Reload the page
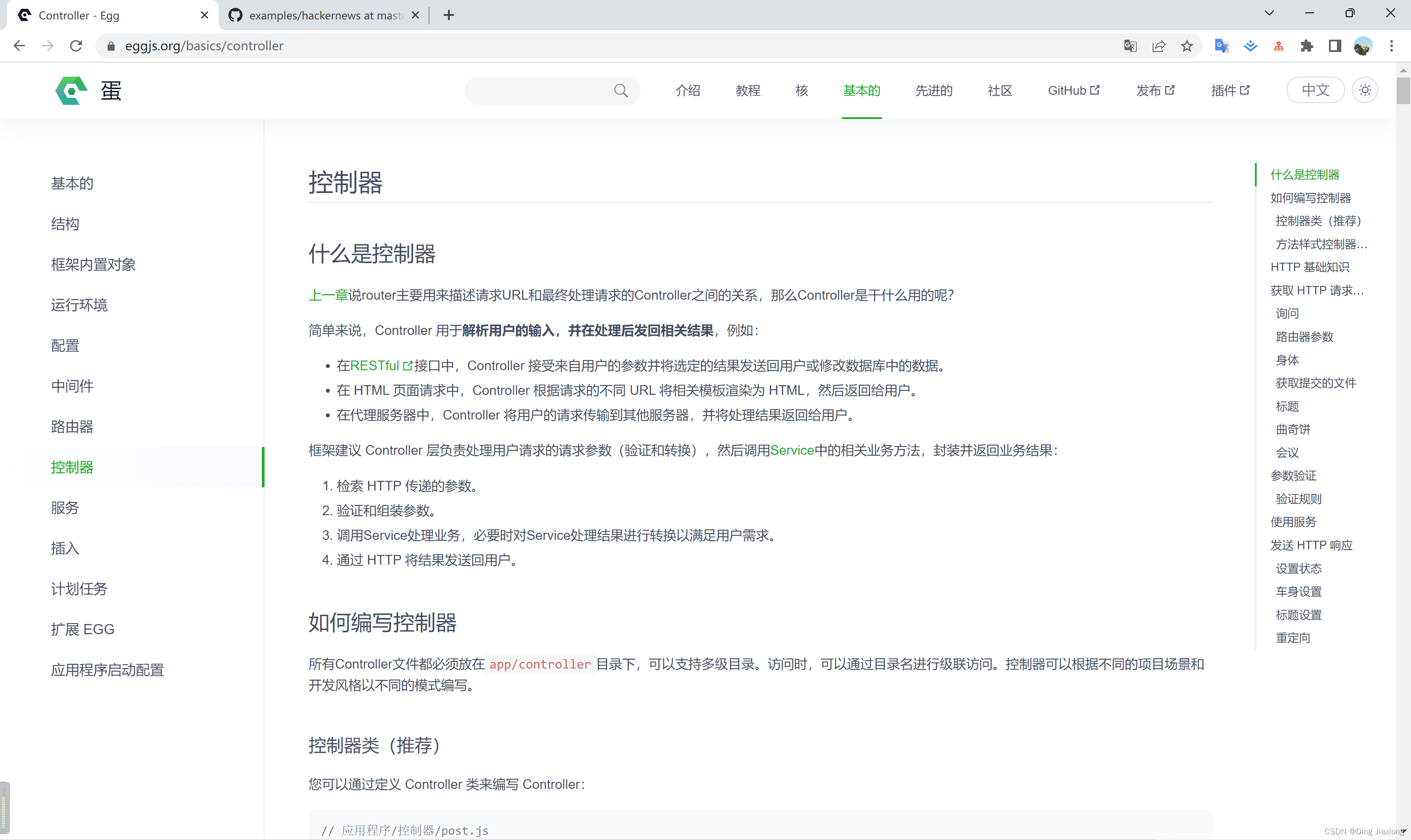The image size is (1411, 840). (76, 46)
